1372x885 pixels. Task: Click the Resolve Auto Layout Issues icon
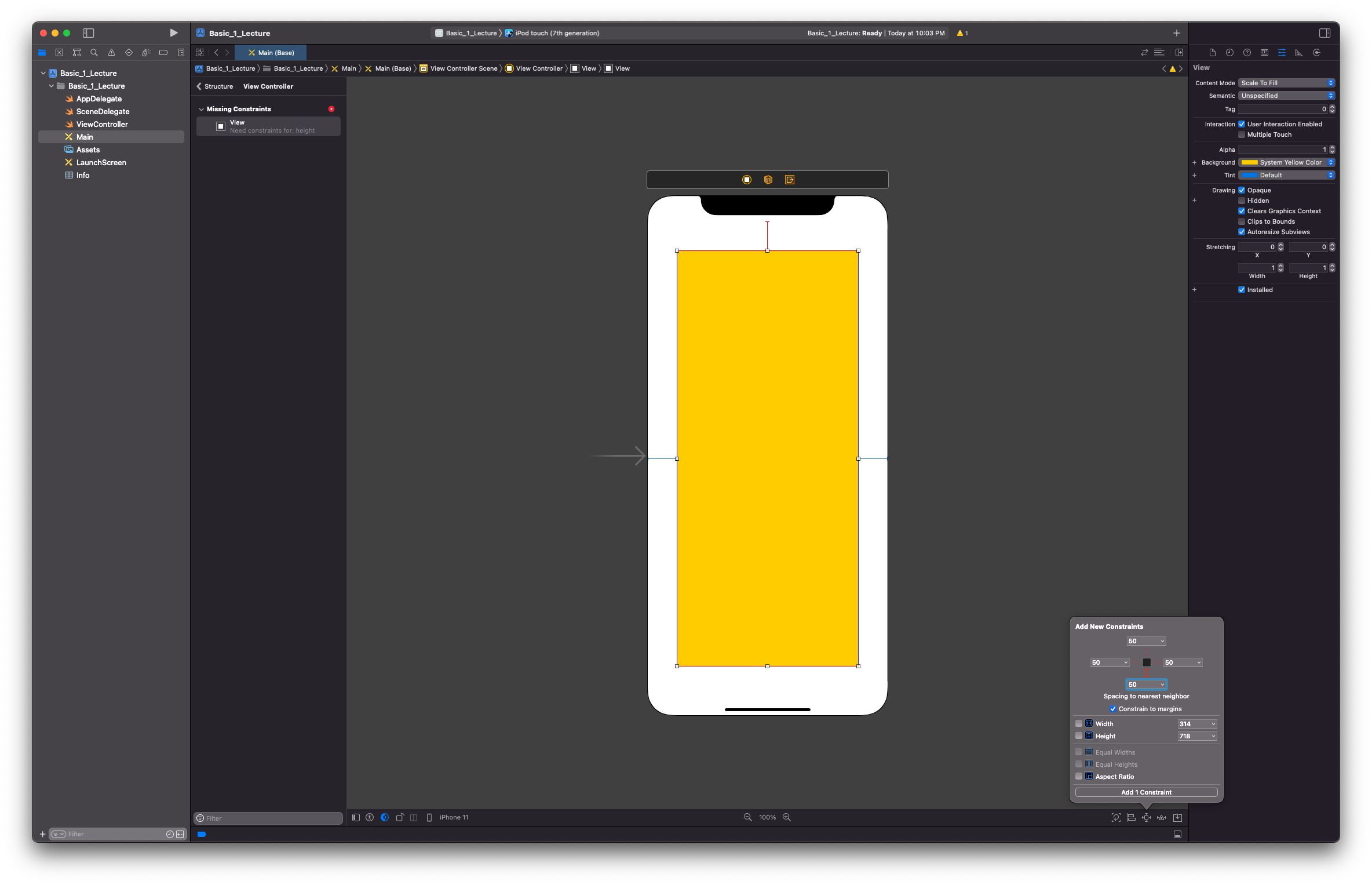pos(1162,818)
